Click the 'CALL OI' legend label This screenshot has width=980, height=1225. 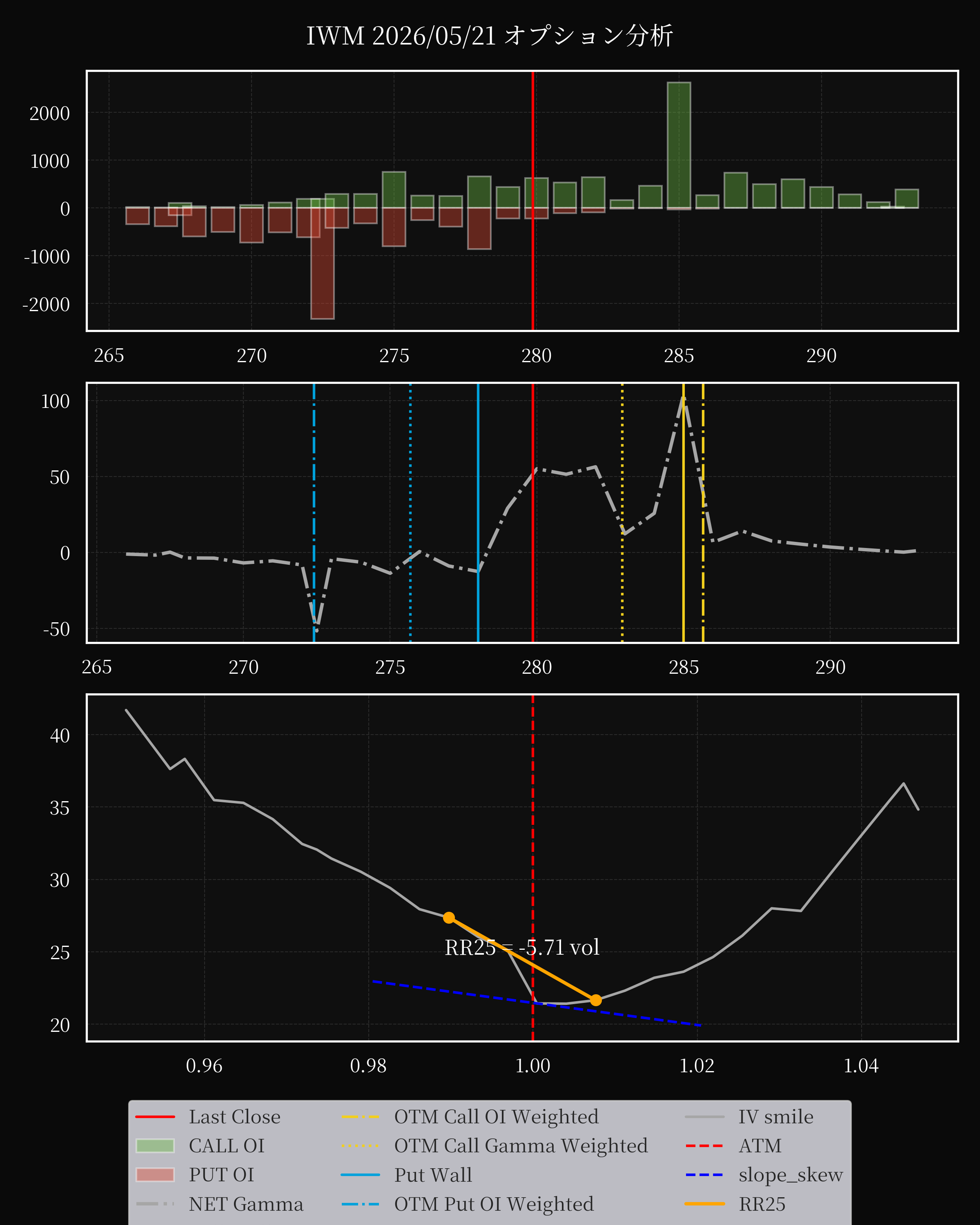click(x=227, y=1145)
